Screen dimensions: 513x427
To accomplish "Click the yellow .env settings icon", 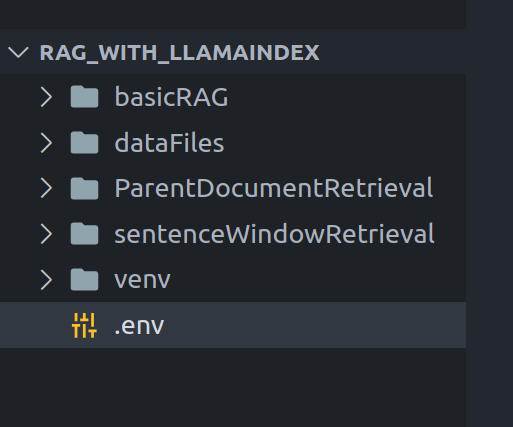I will pyautogui.click(x=84, y=325).
